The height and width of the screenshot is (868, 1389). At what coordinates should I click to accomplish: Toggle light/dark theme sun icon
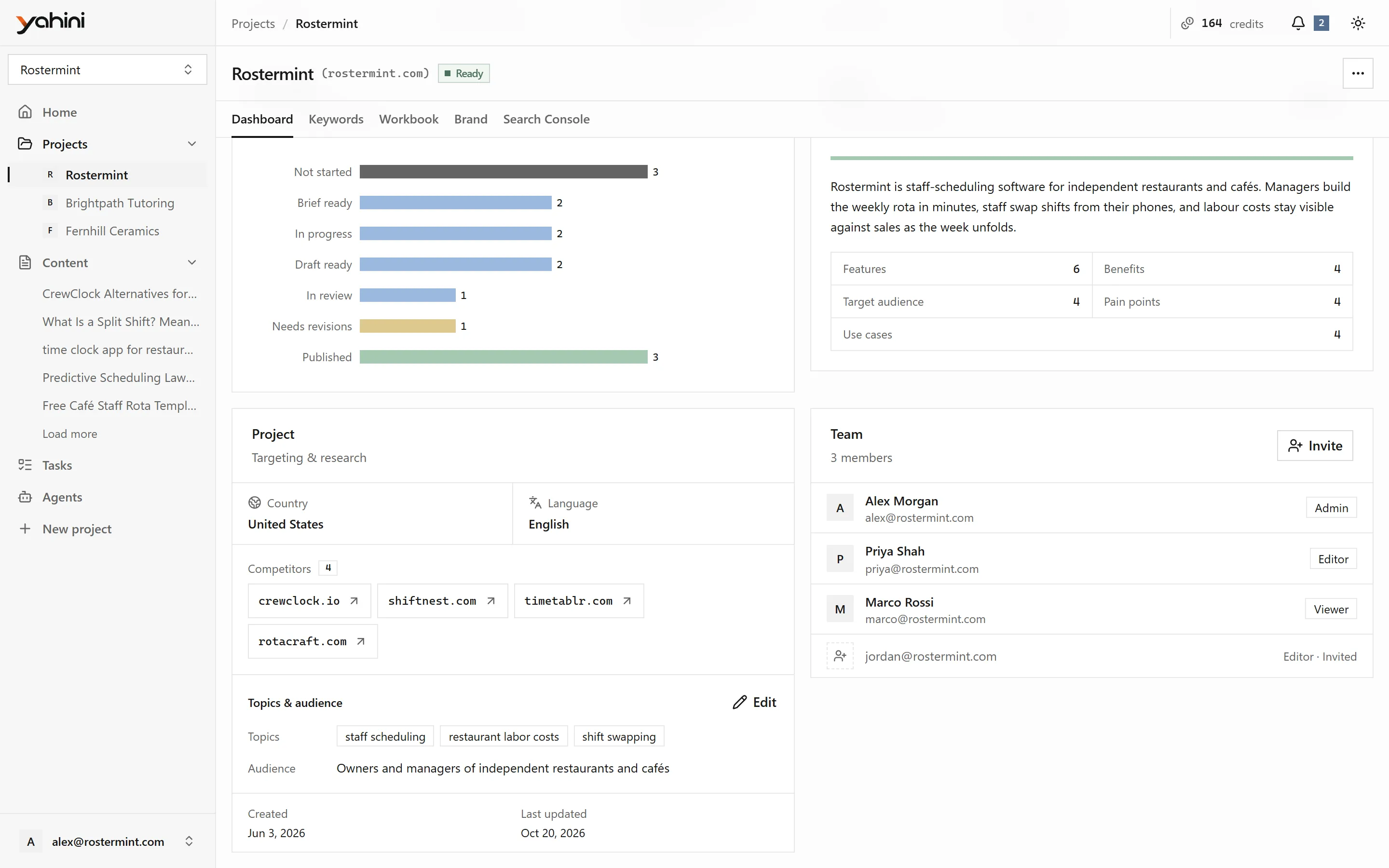[1358, 24]
